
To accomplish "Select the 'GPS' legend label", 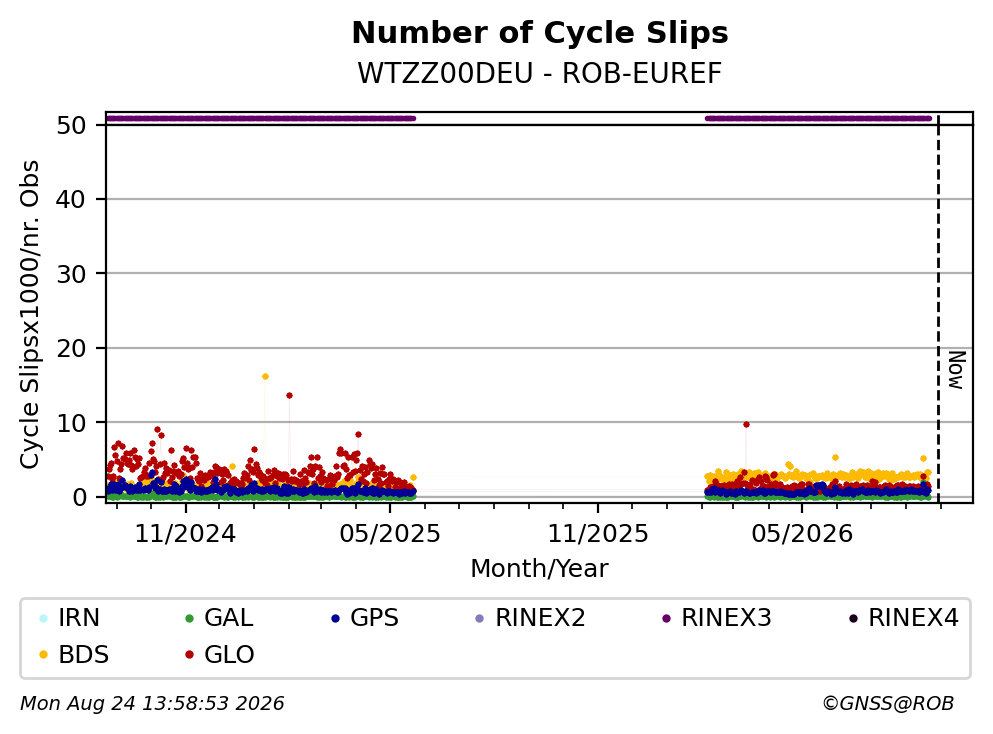I will point(374,618).
